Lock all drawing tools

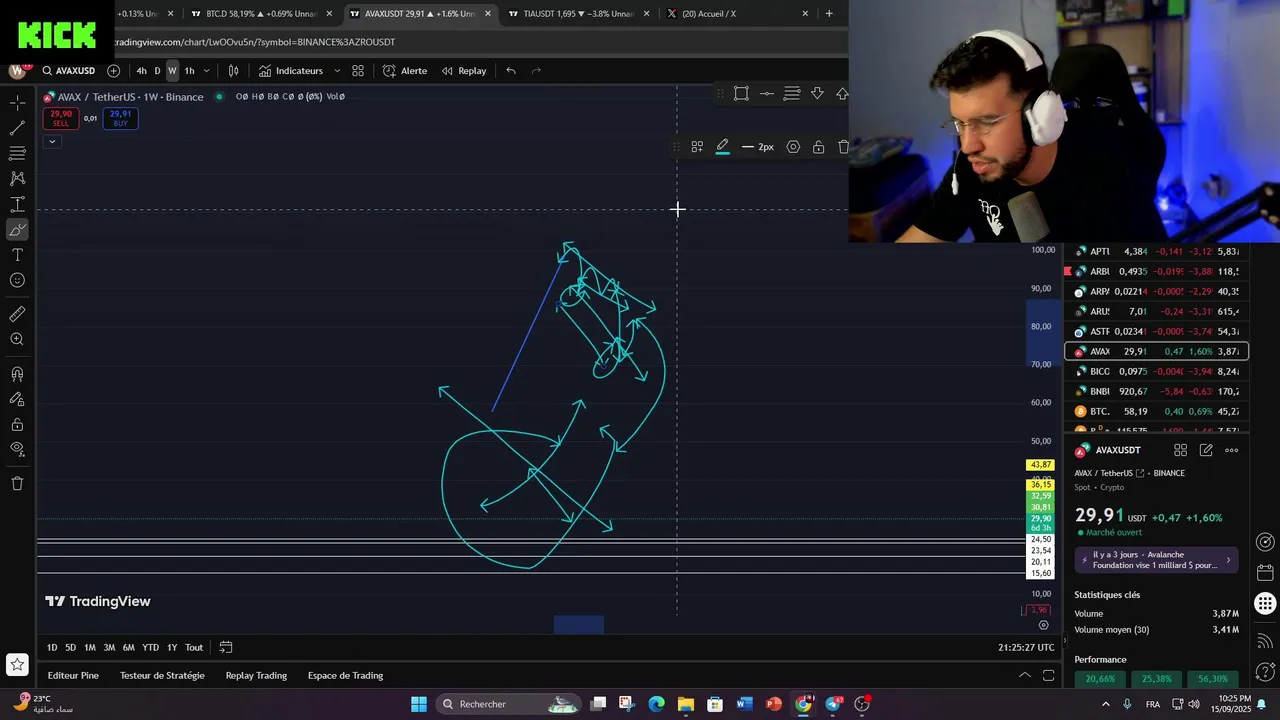click(x=17, y=424)
